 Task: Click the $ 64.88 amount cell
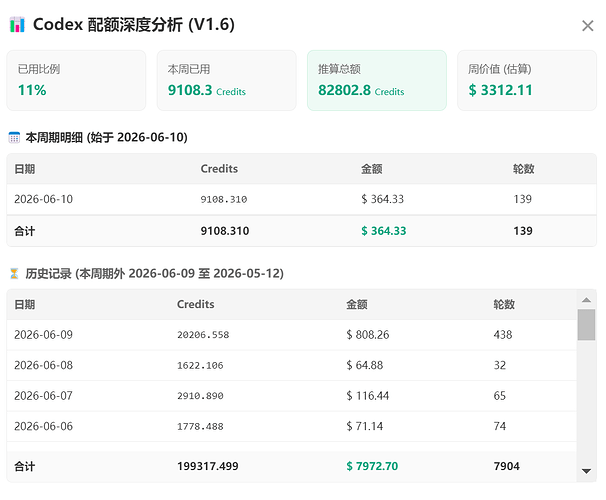(x=365, y=365)
